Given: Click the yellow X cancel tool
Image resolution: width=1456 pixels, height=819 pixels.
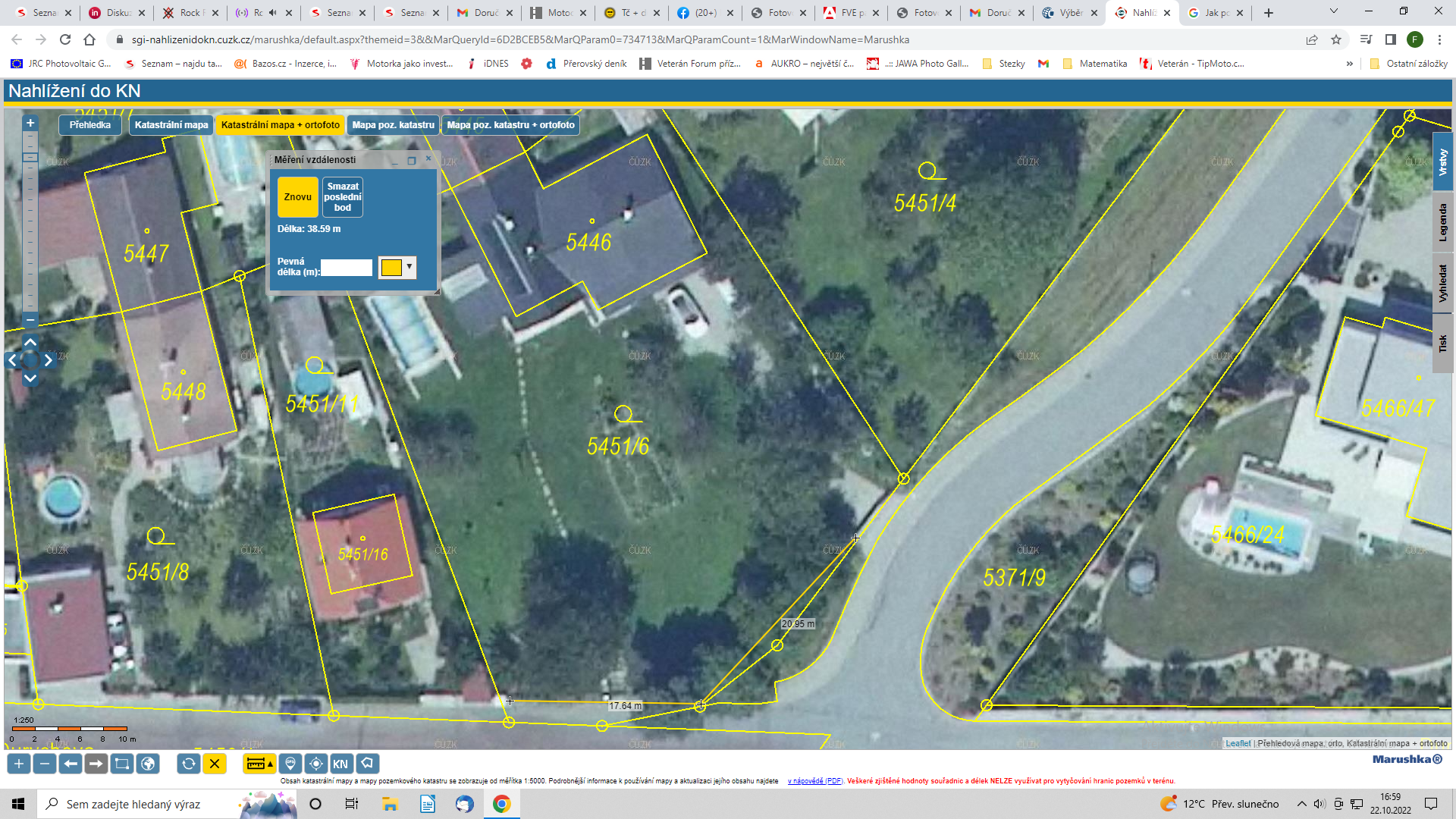Looking at the screenshot, I should (215, 764).
